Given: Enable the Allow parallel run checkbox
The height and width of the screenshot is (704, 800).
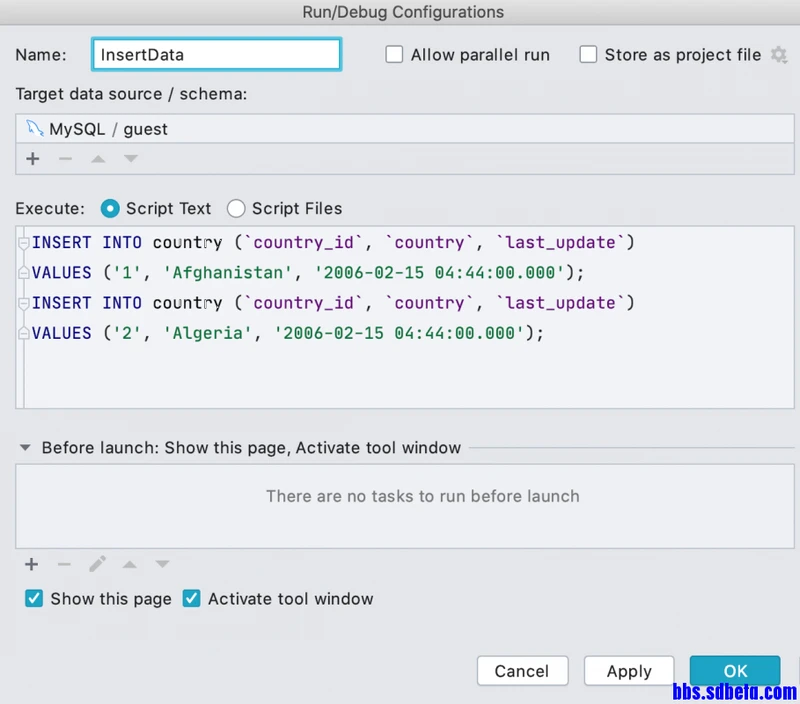Looking at the screenshot, I should click(x=394, y=55).
